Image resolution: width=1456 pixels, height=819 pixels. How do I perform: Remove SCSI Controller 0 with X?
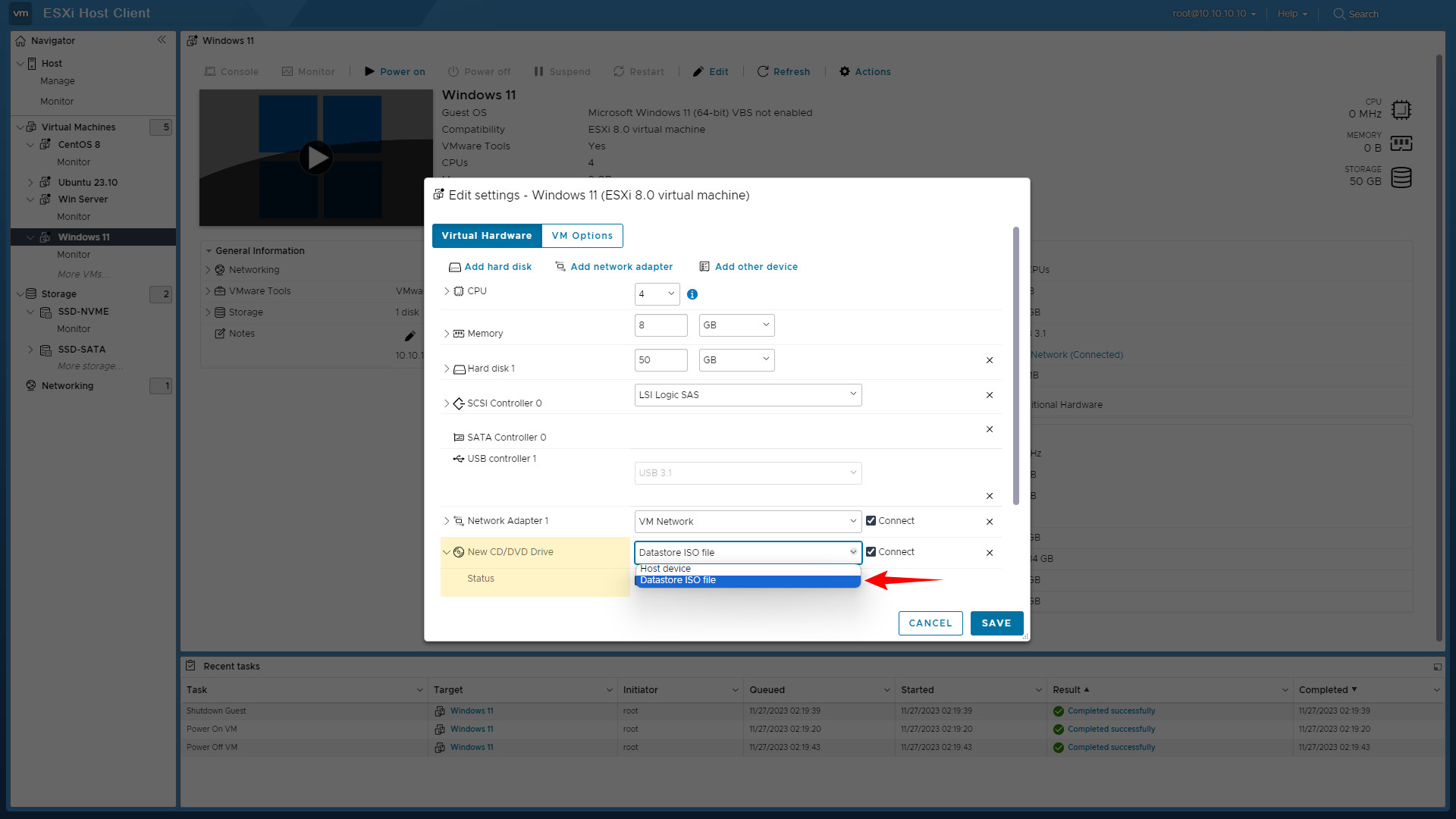[x=989, y=395]
